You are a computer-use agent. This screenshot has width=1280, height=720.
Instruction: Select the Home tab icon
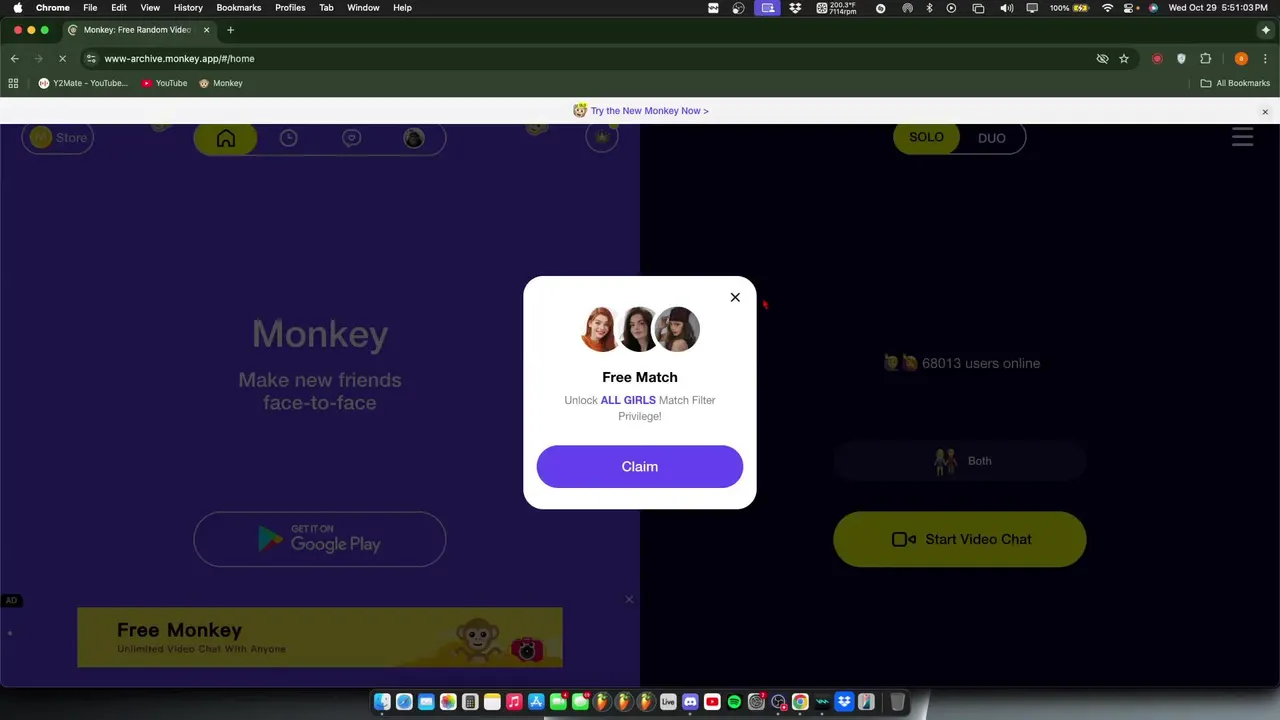[226, 139]
